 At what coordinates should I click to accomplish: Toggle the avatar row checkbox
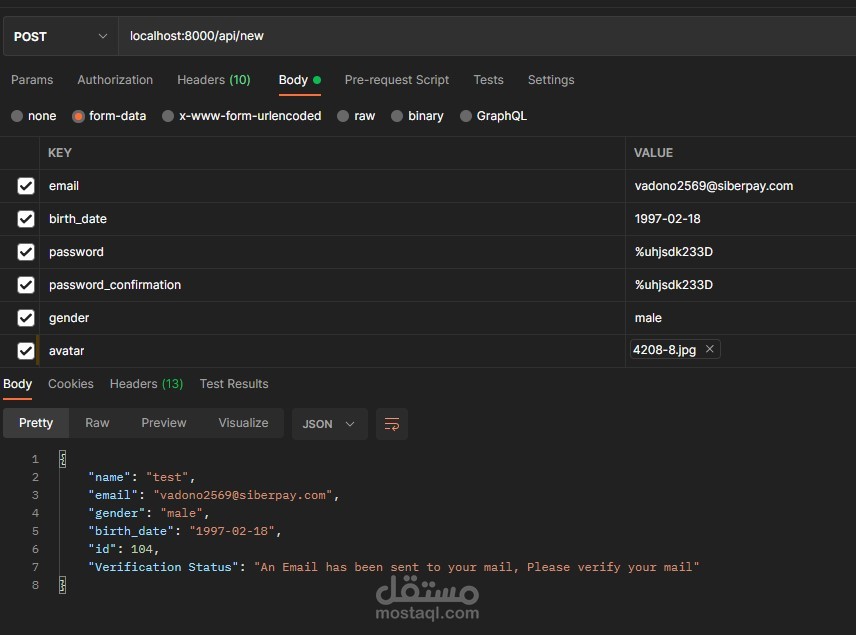(26, 351)
